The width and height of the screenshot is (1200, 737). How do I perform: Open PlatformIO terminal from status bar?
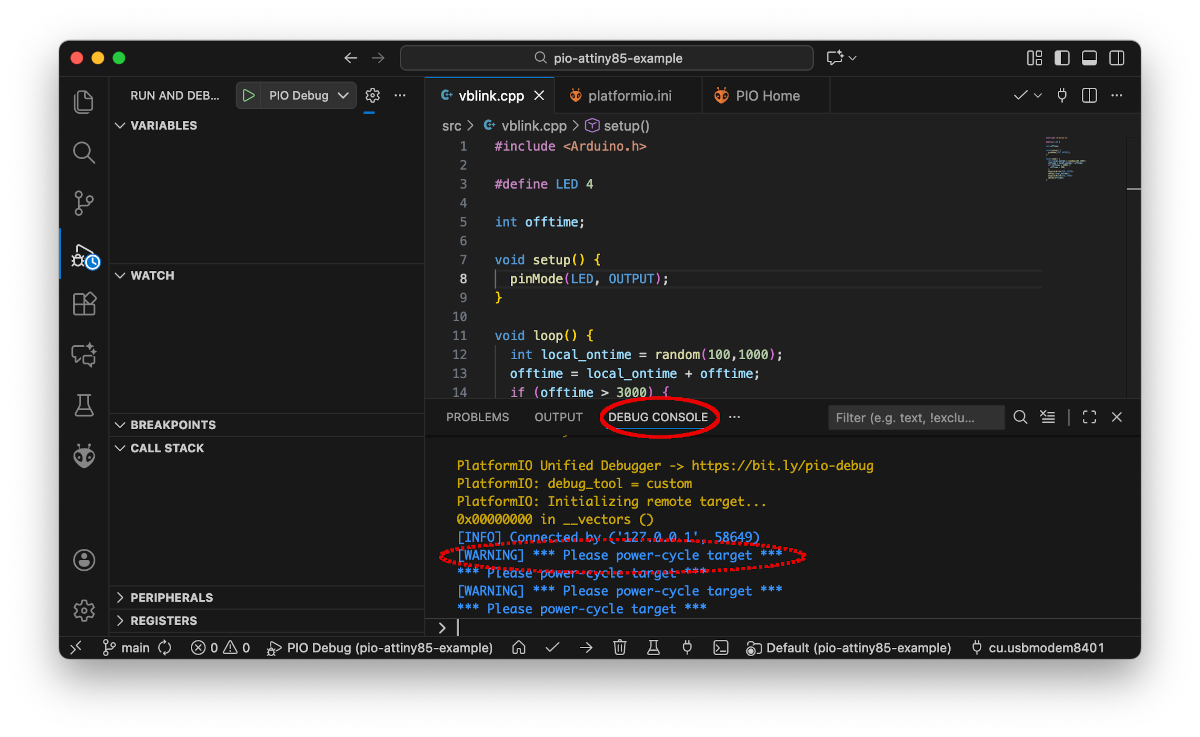[720, 648]
